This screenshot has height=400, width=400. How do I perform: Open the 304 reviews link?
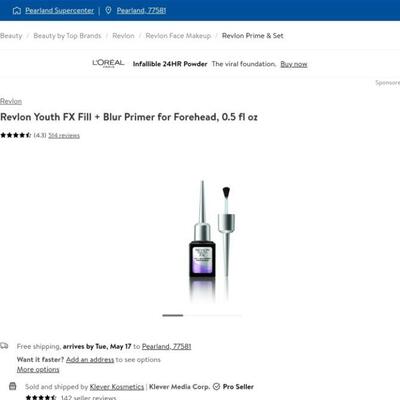[64, 135]
